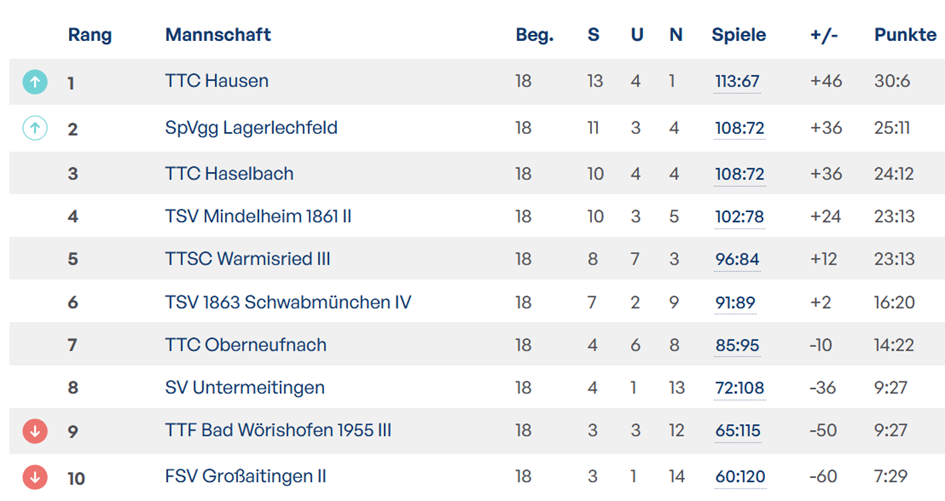Click the Rang column header

[90, 35]
